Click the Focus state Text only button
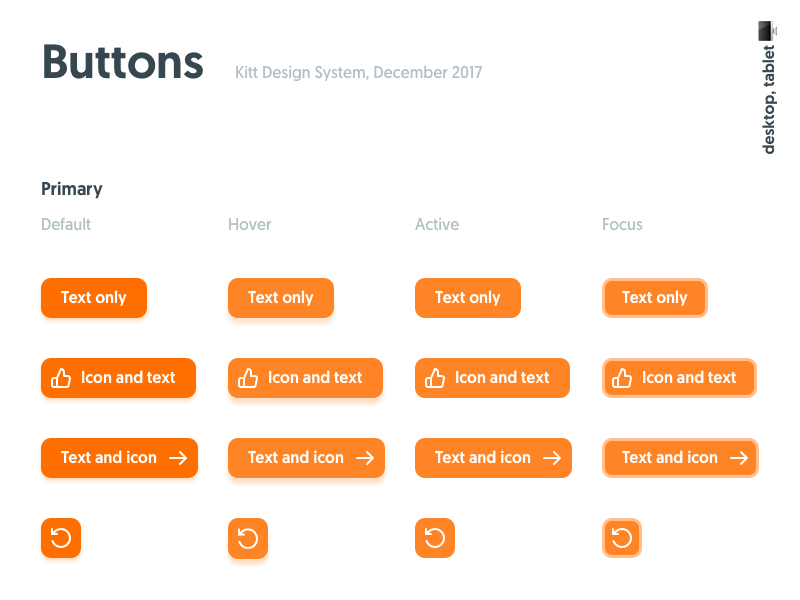800x600 pixels. (x=655, y=297)
